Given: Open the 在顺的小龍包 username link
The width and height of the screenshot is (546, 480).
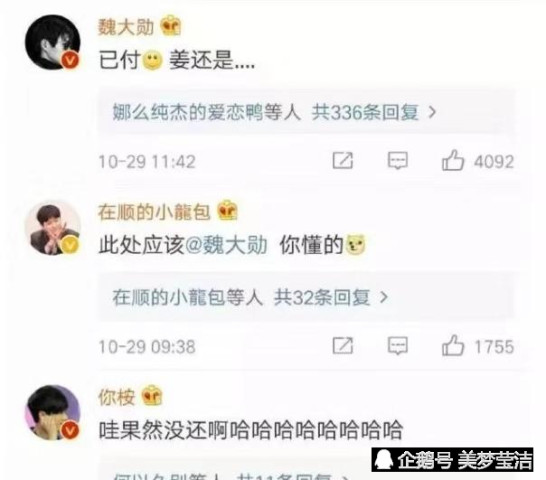Looking at the screenshot, I should (x=154, y=211).
